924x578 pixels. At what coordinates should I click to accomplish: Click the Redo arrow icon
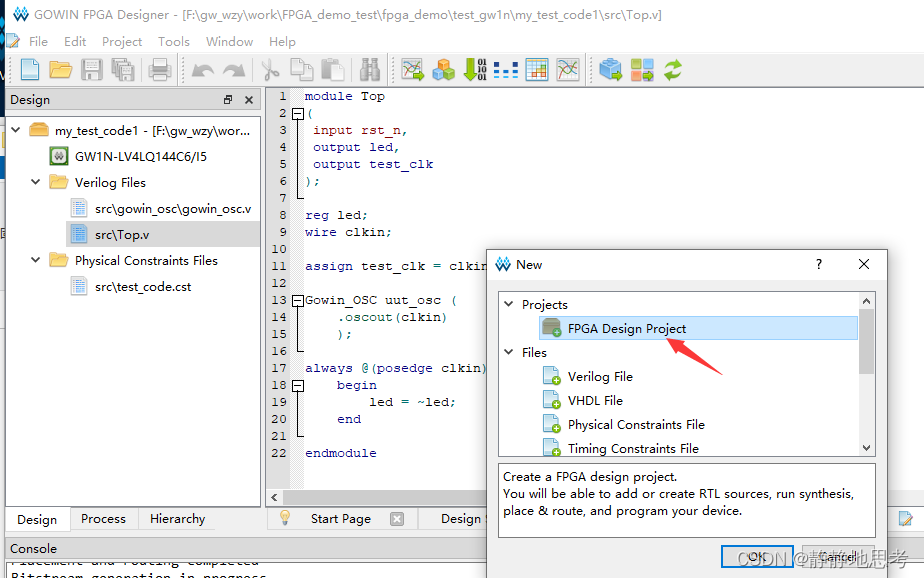tap(234, 70)
